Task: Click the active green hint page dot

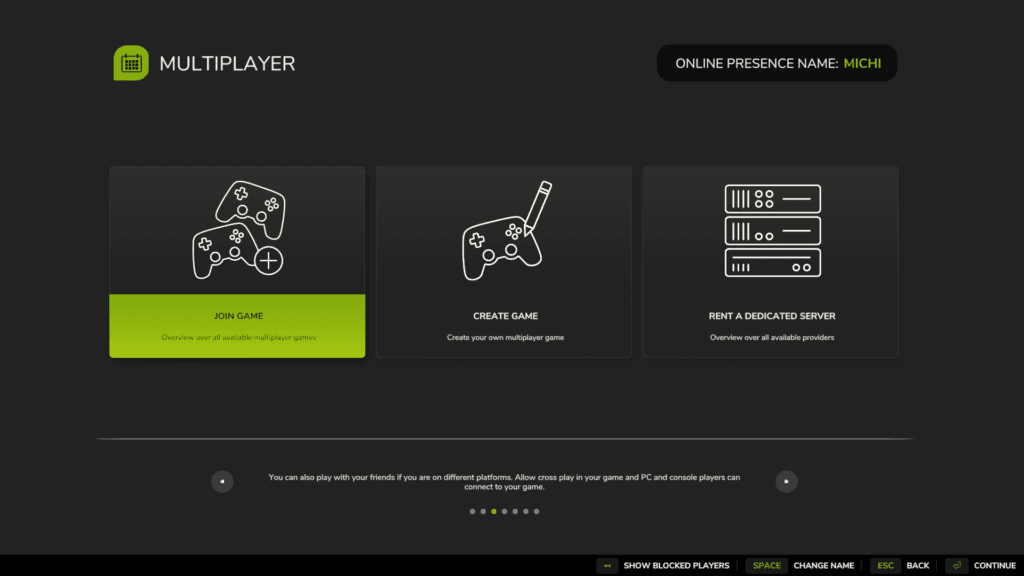Action: tap(494, 511)
